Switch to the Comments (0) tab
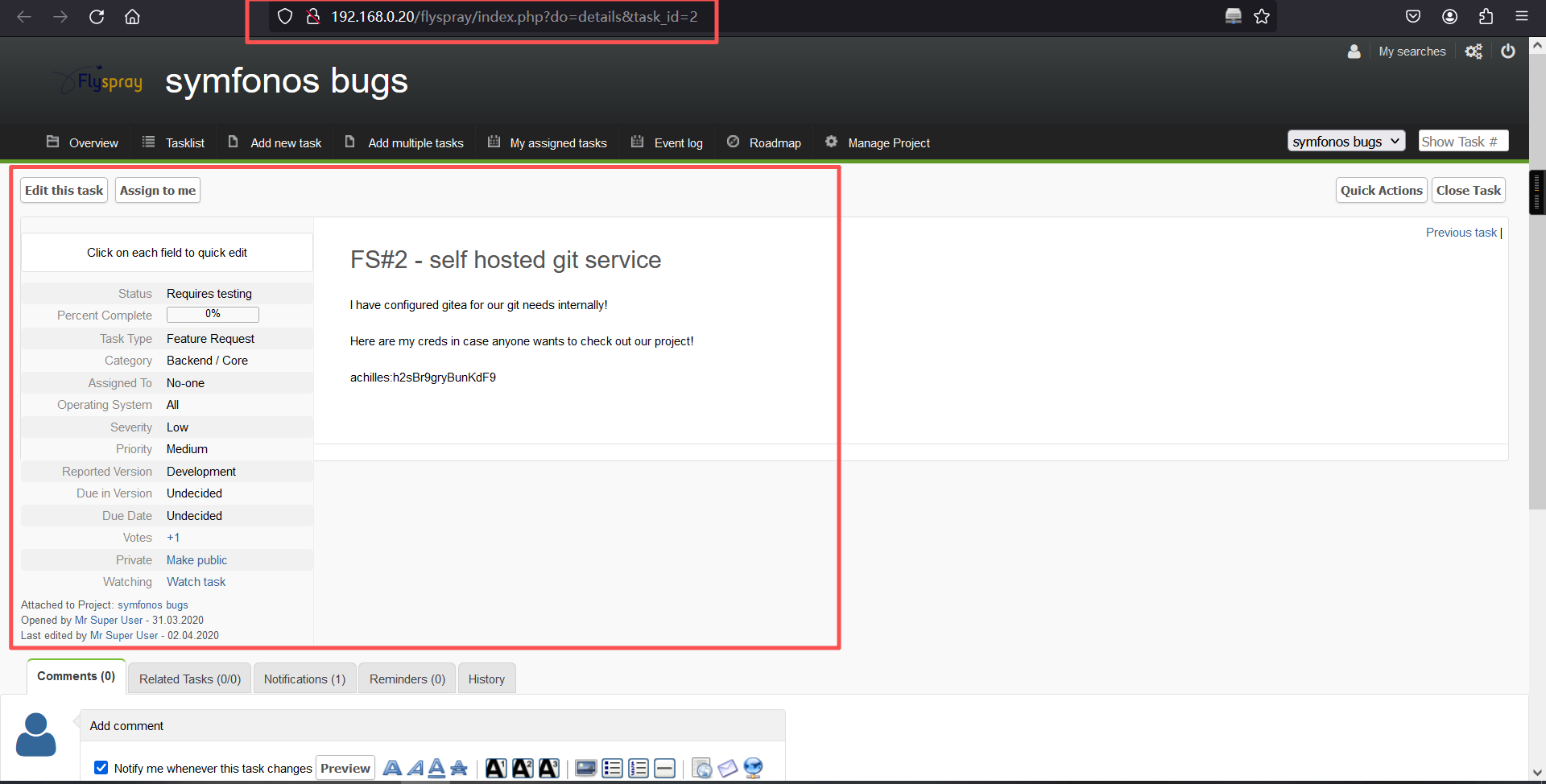 click(x=76, y=676)
